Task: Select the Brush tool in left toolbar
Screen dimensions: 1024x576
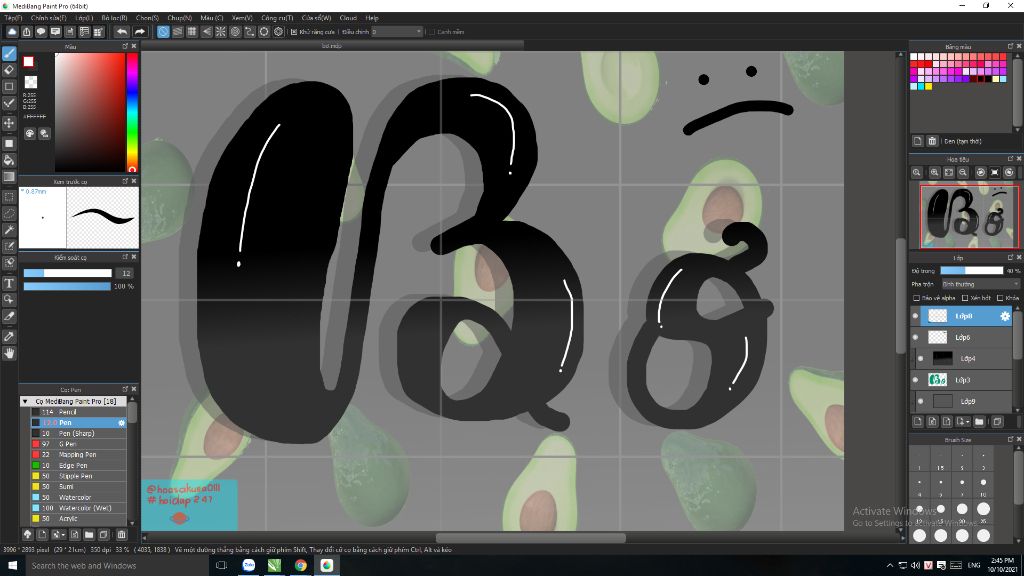Action: (x=9, y=54)
